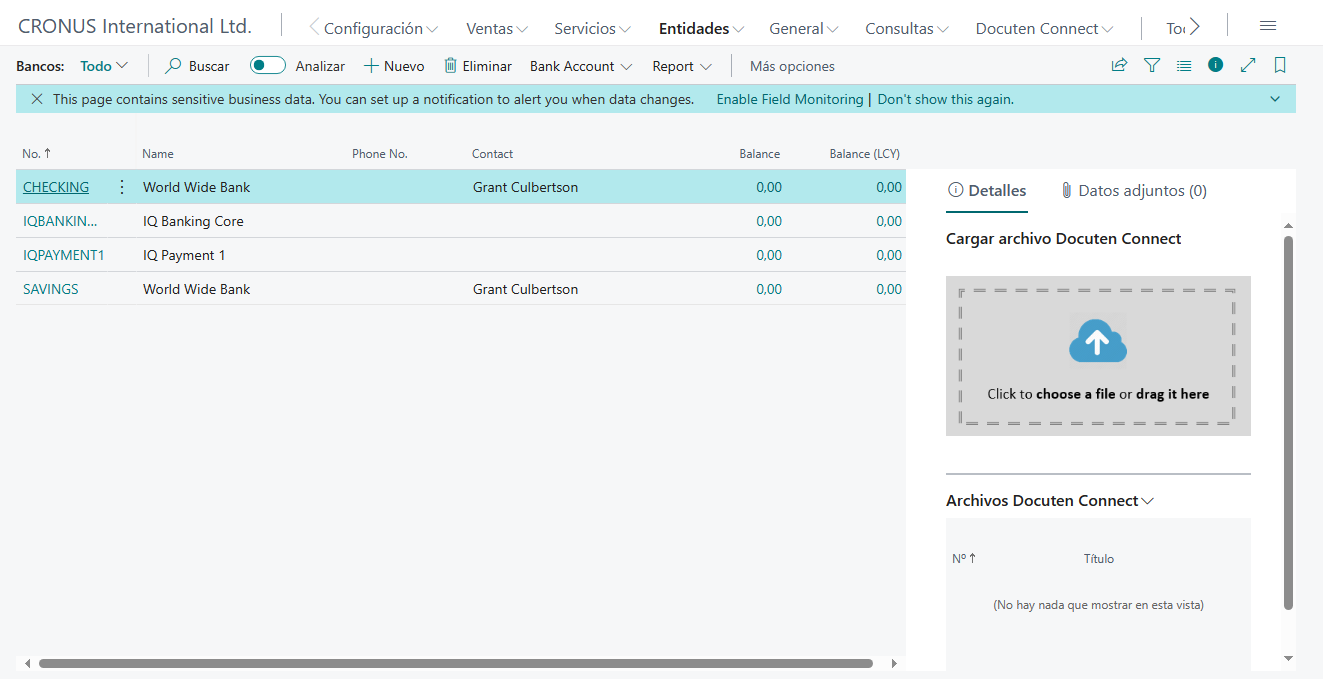Image resolution: width=1323 pixels, height=679 pixels.
Task: Click the Nuevo button
Action: pyautogui.click(x=394, y=66)
